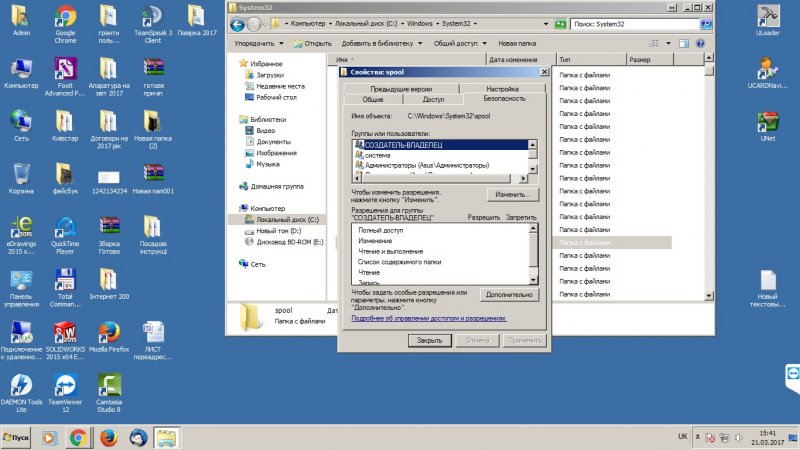This screenshot has height=450, width=800.
Task: Click the Explorer help question mark icon
Action: click(701, 44)
